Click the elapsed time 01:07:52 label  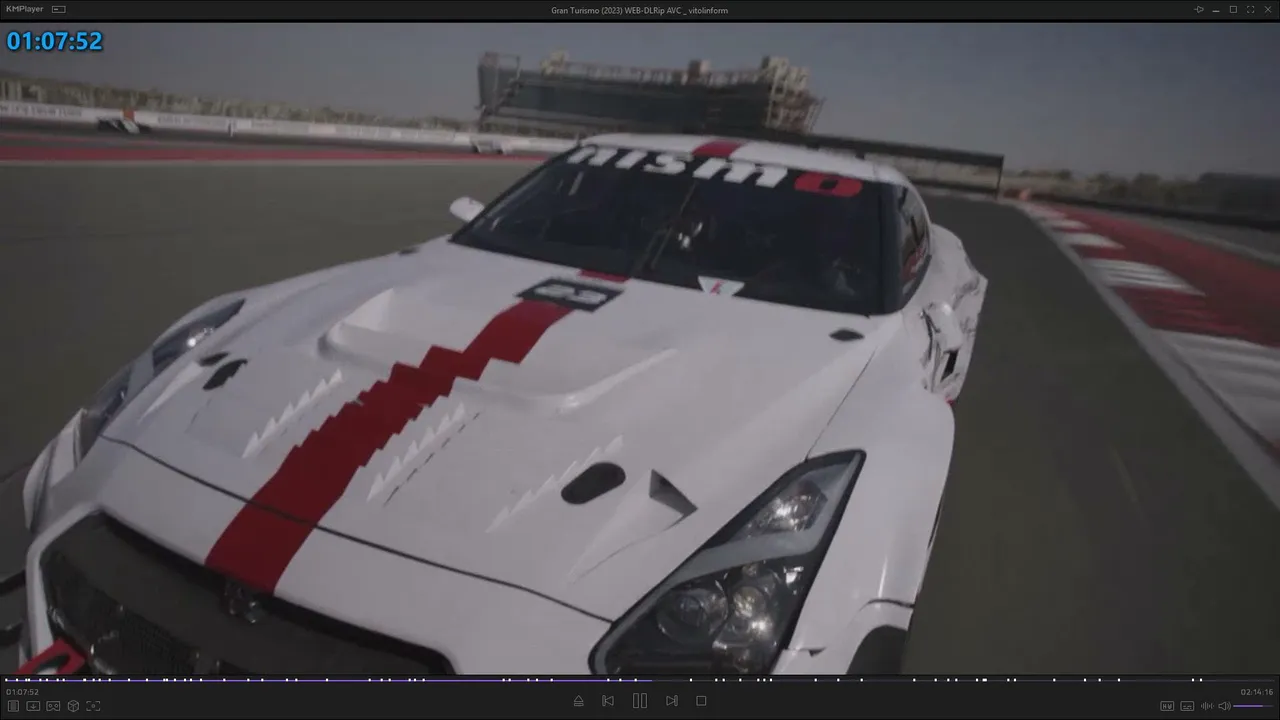[x=23, y=692]
